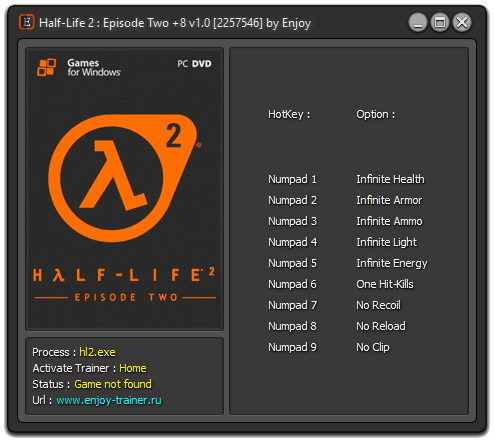Click the Games for Windows logo
The image size is (494, 442).
coord(79,67)
